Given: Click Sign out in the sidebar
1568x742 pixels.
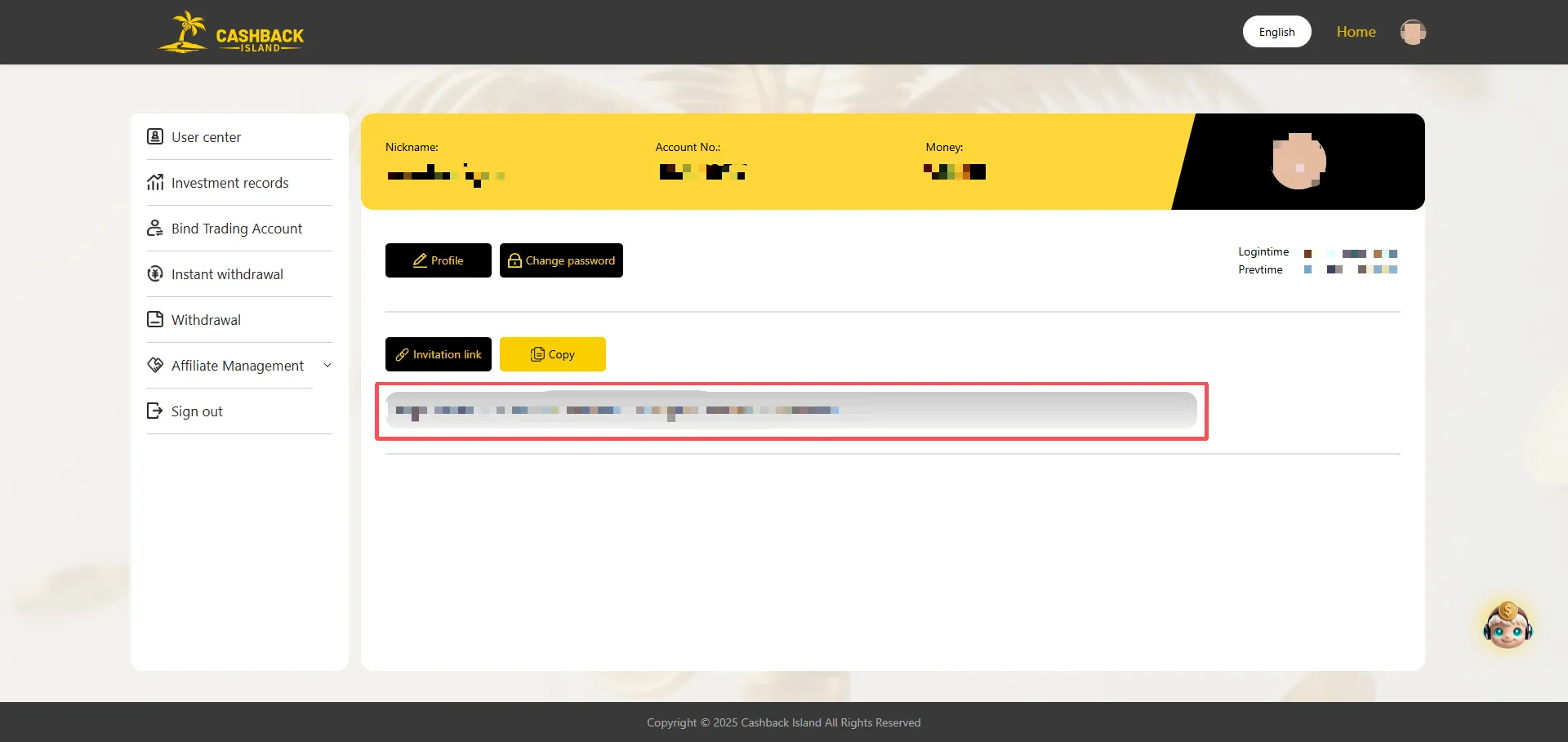Looking at the screenshot, I should [x=196, y=411].
